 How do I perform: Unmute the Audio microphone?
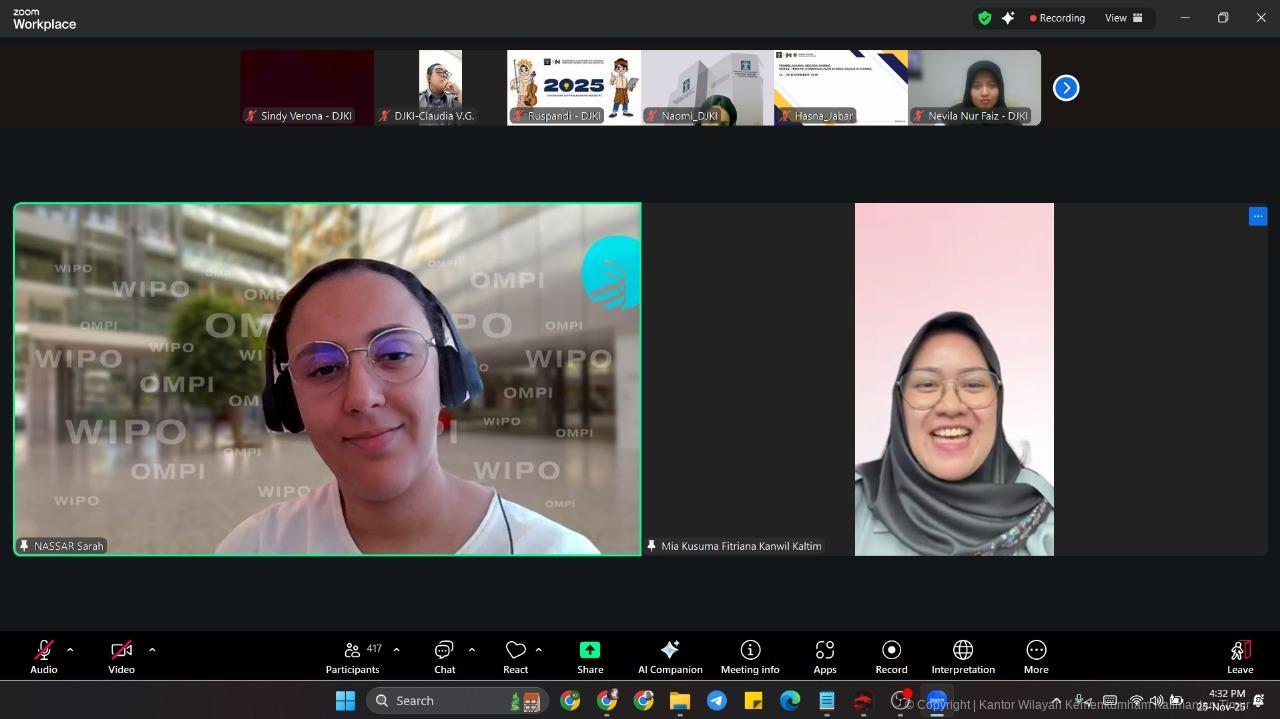pos(44,656)
